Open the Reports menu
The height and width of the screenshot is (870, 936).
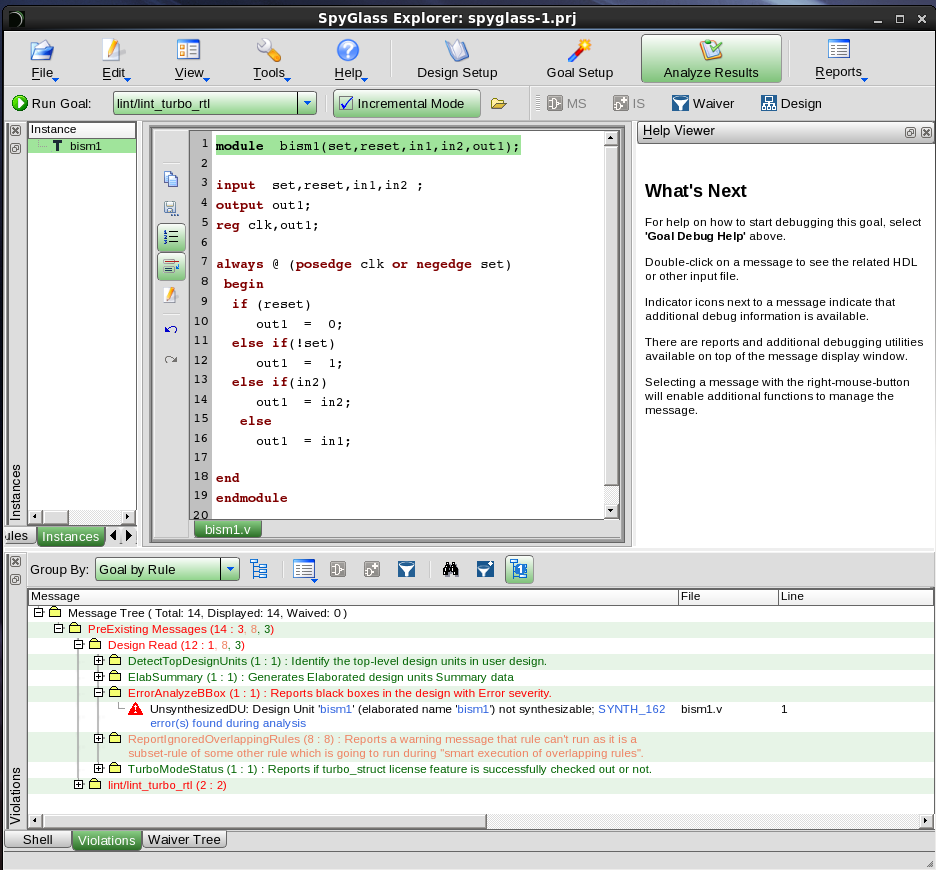839,60
